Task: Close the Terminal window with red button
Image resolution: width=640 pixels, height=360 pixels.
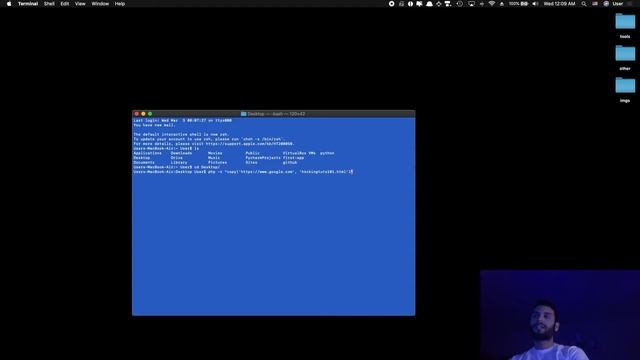Action: 137,114
